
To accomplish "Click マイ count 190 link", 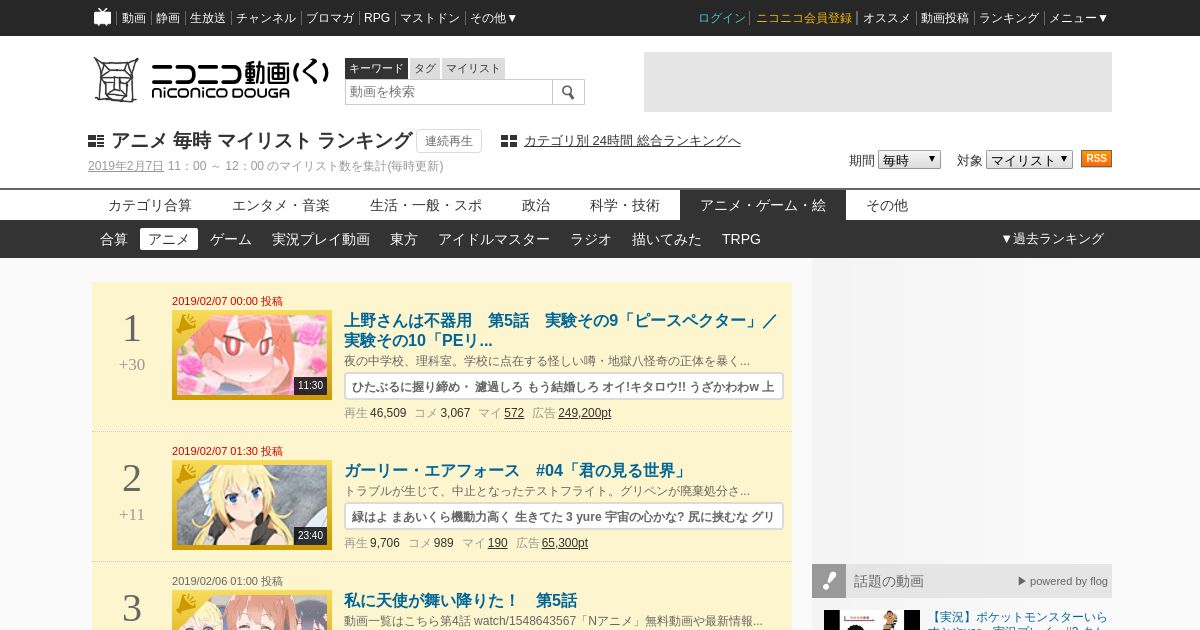I will (498, 543).
